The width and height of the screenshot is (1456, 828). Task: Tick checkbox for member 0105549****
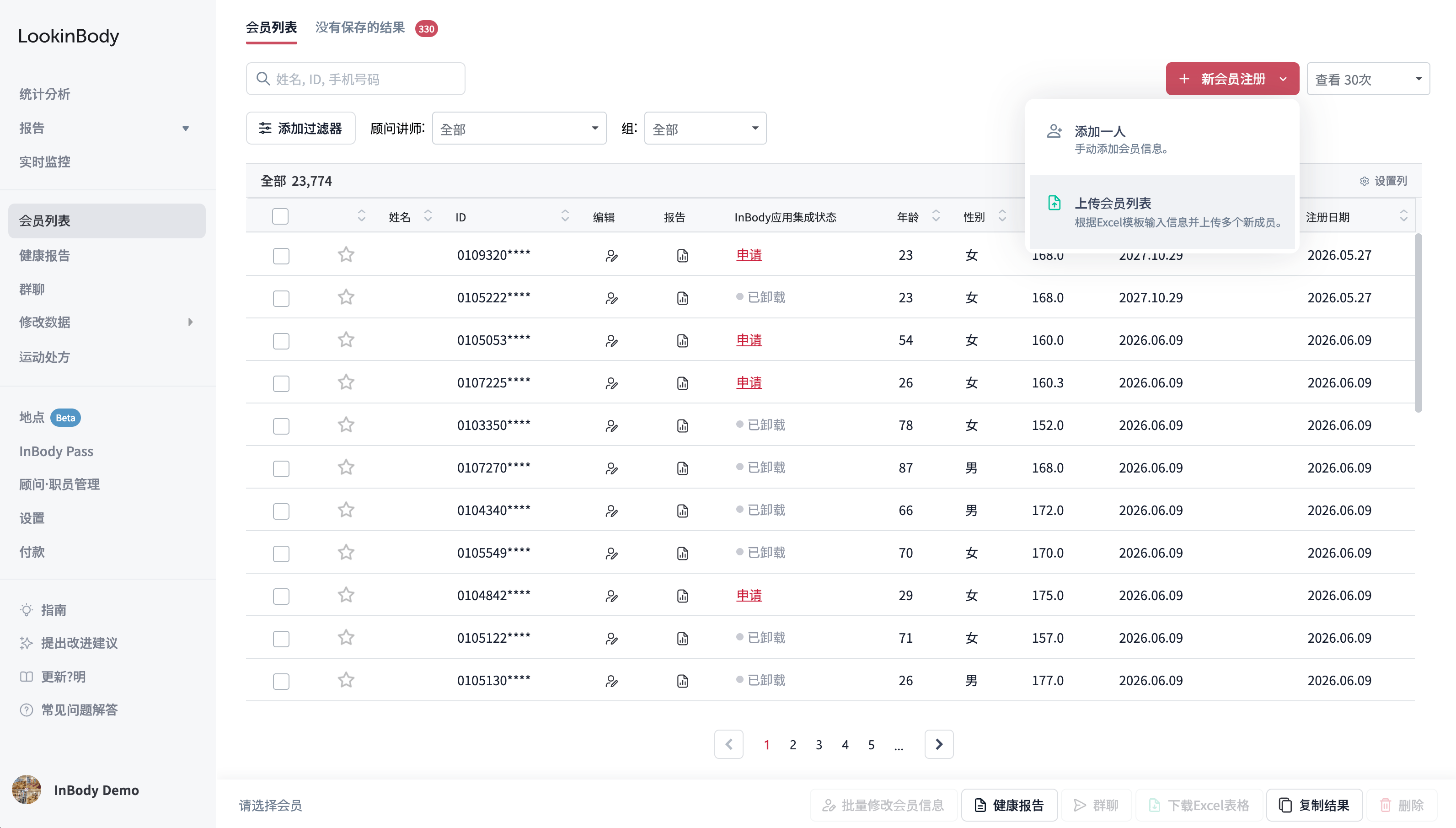281,554
